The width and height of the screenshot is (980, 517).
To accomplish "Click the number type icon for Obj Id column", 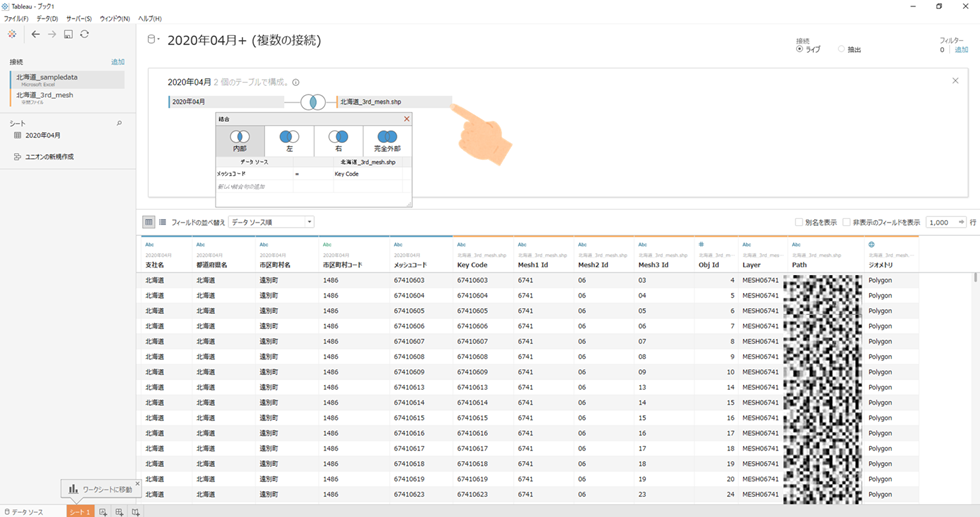I will [x=701, y=244].
